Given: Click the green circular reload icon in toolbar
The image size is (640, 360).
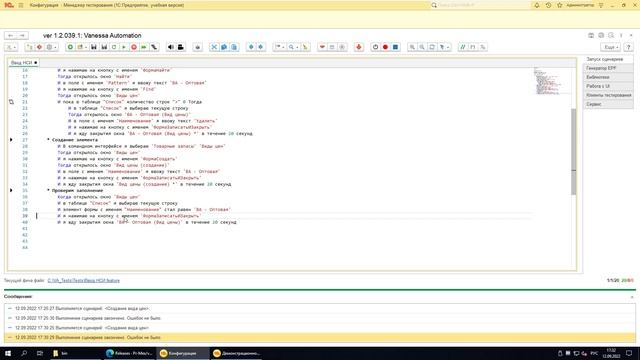Looking at the screenshot, I should (70, 47).
